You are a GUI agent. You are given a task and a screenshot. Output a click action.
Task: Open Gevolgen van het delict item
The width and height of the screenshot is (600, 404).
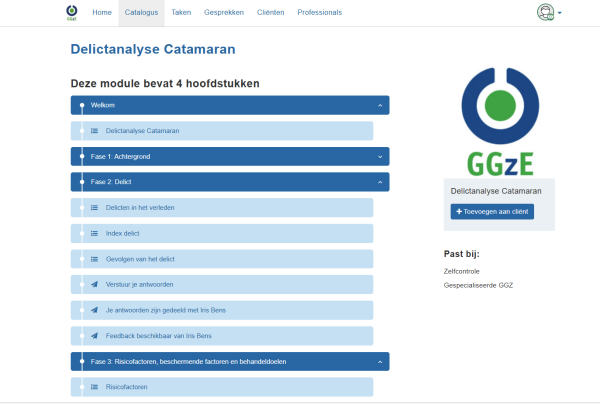click(139, 259)
